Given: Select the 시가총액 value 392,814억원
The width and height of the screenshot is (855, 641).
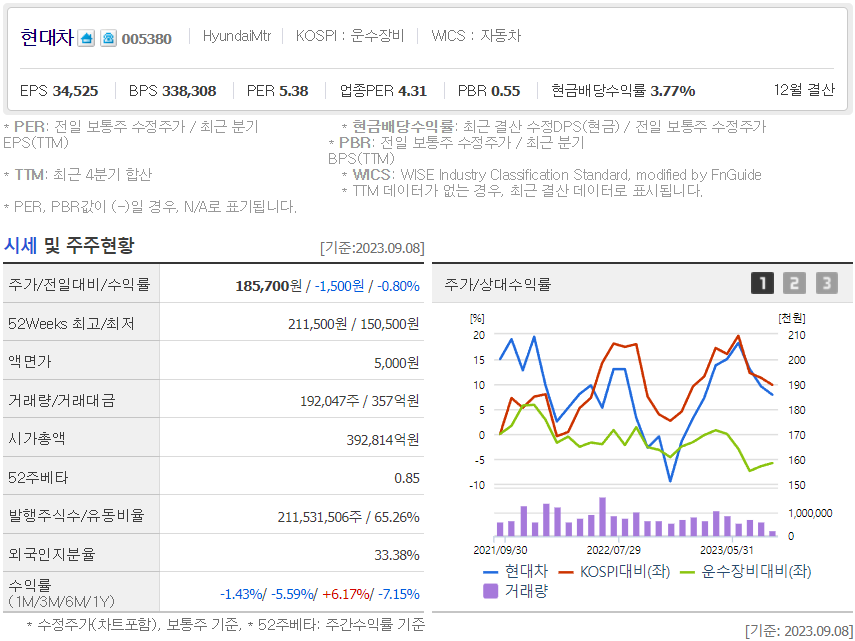Looking at the screenshot, I should click(x=383, y=439).
